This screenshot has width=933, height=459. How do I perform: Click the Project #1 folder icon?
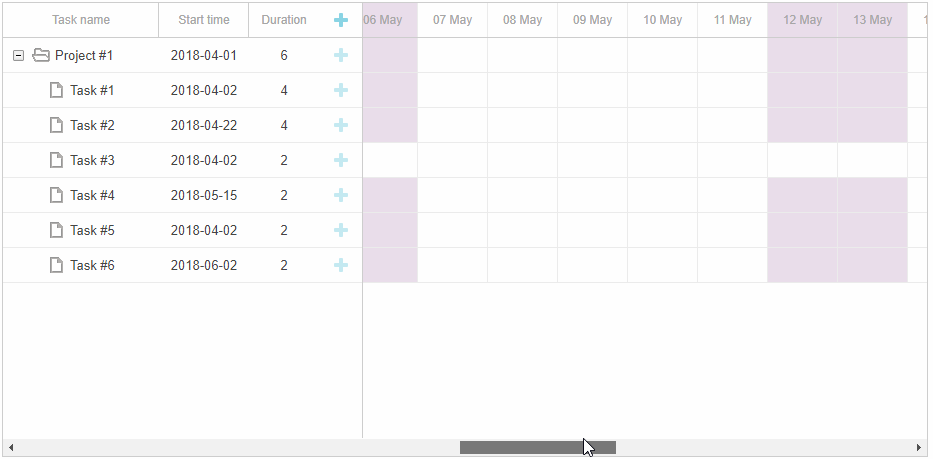click(40, 55)
